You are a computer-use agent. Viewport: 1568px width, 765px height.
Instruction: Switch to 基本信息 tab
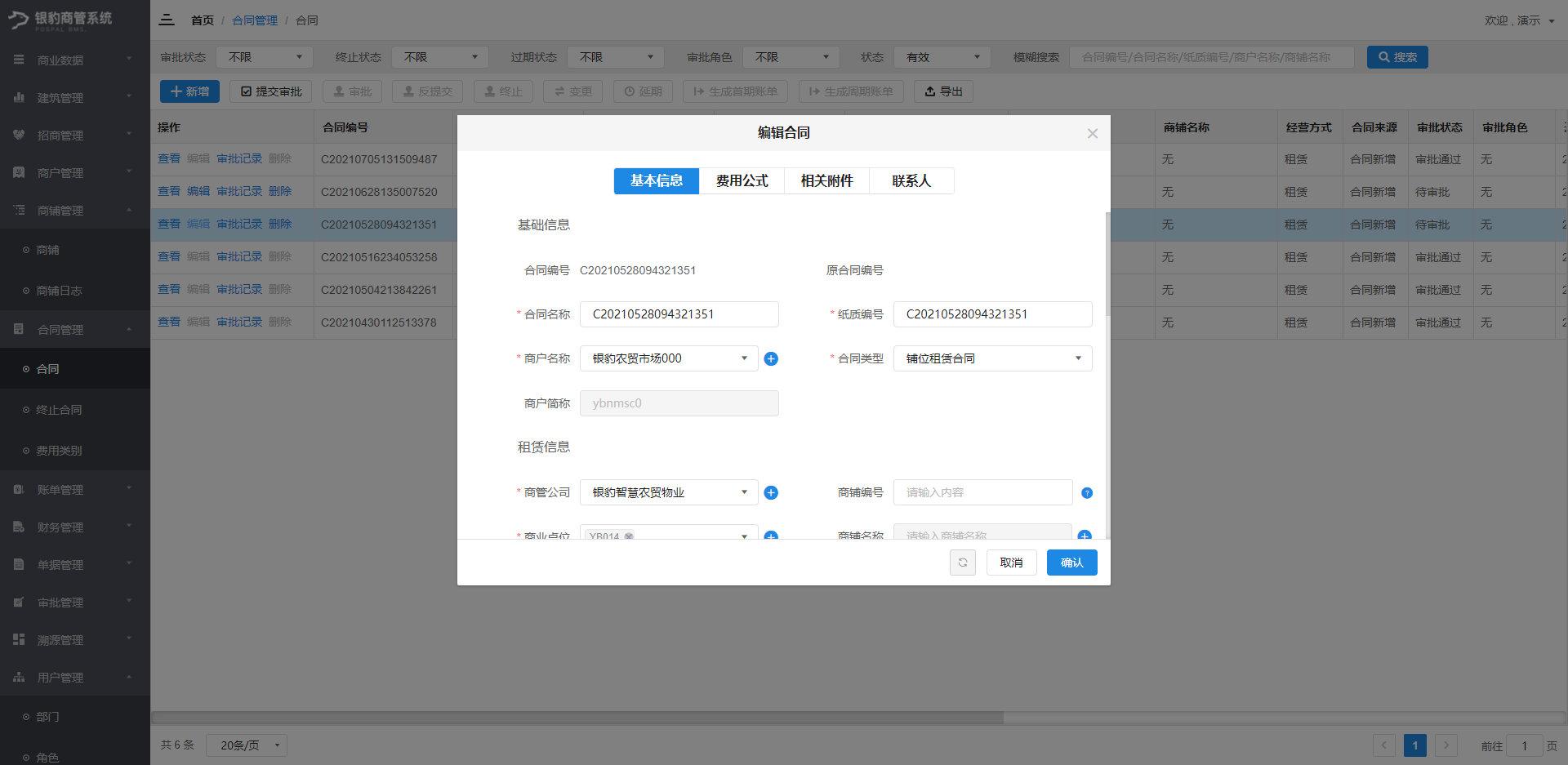pos(657,180)
